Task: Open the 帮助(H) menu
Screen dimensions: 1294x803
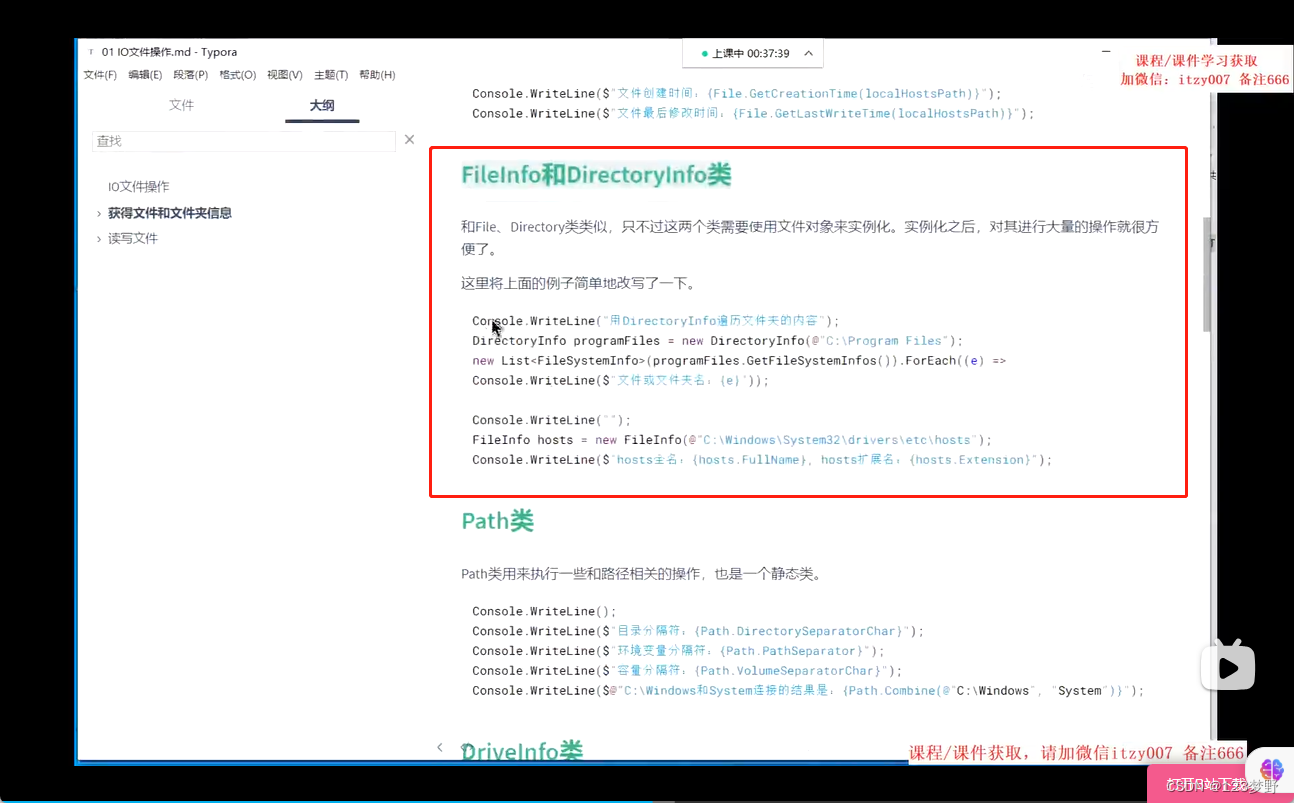Action: (377, 74)
